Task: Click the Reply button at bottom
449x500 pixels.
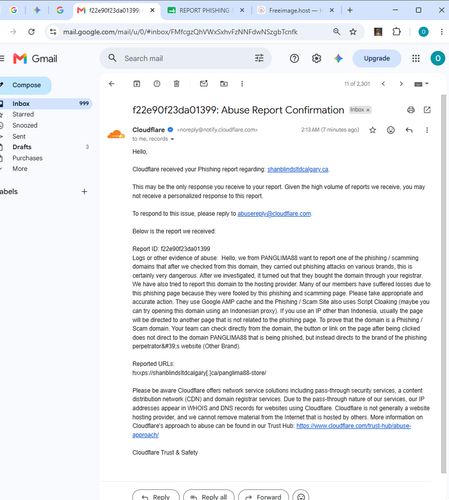Action: click(156, 496)
